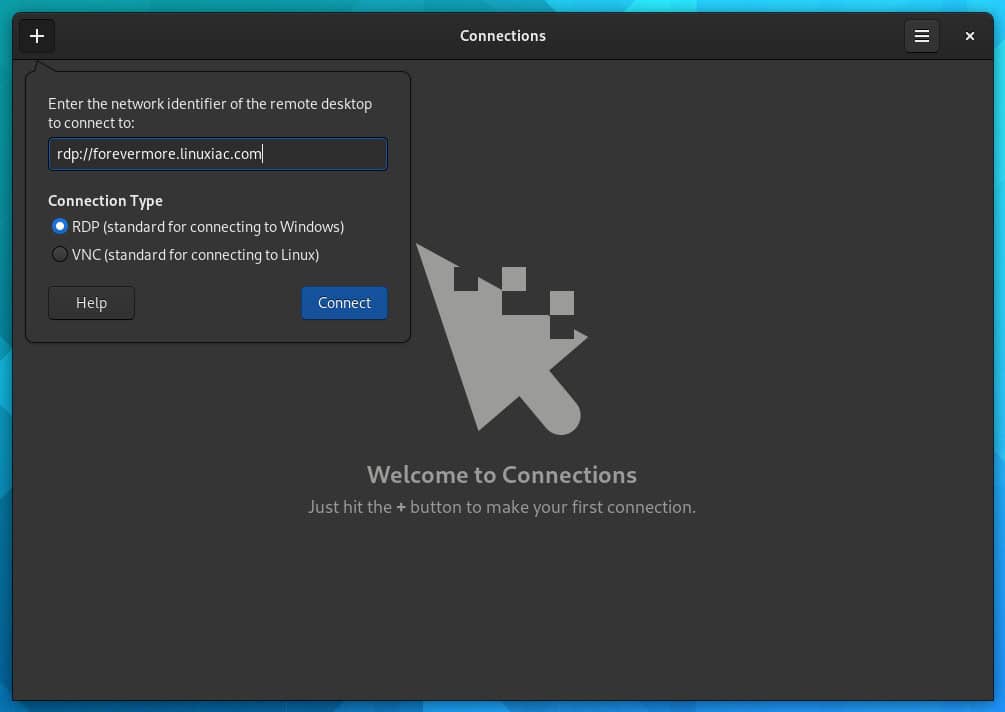Close the Connections window
The image size is (1005, 712).
[x=970, y=36]
